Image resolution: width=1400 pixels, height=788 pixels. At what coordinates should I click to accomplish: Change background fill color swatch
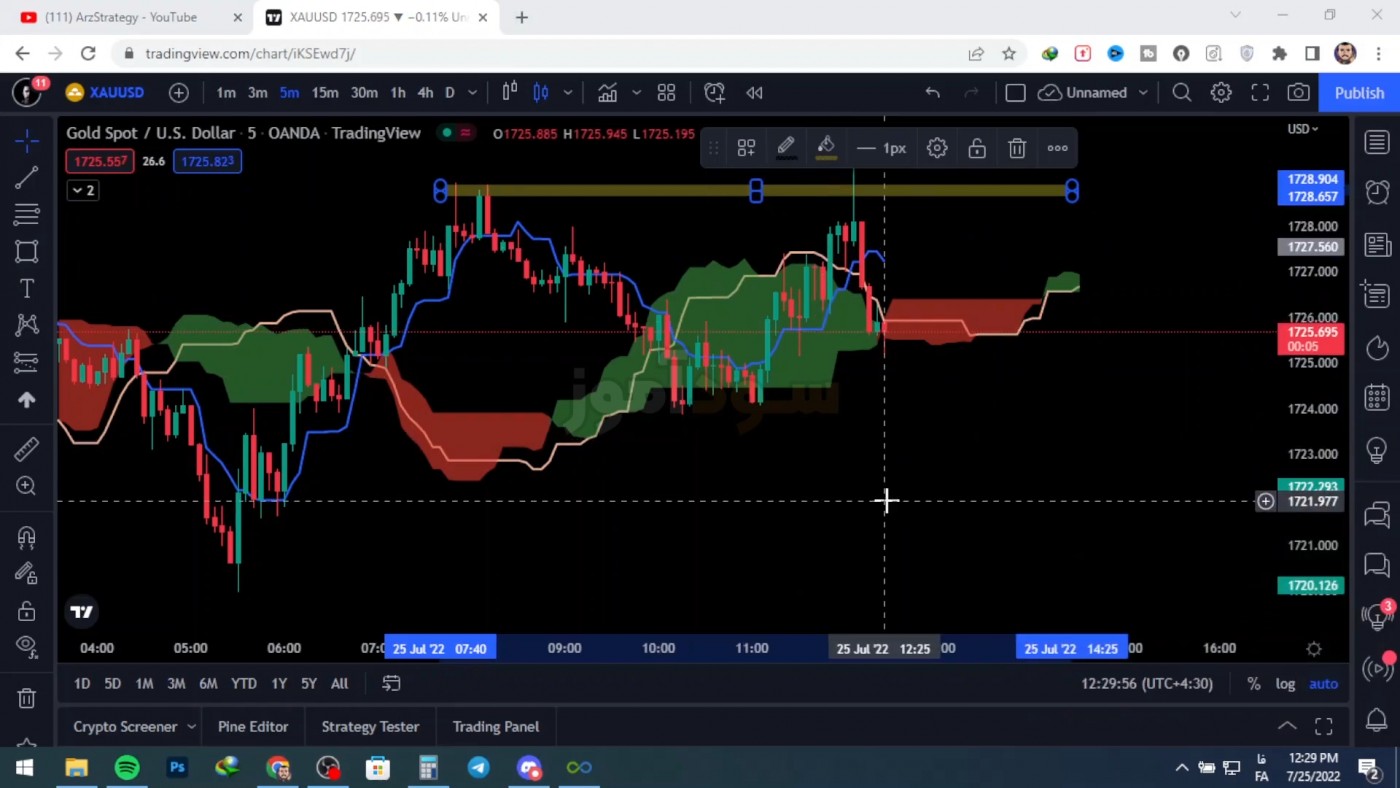(826, 148)
